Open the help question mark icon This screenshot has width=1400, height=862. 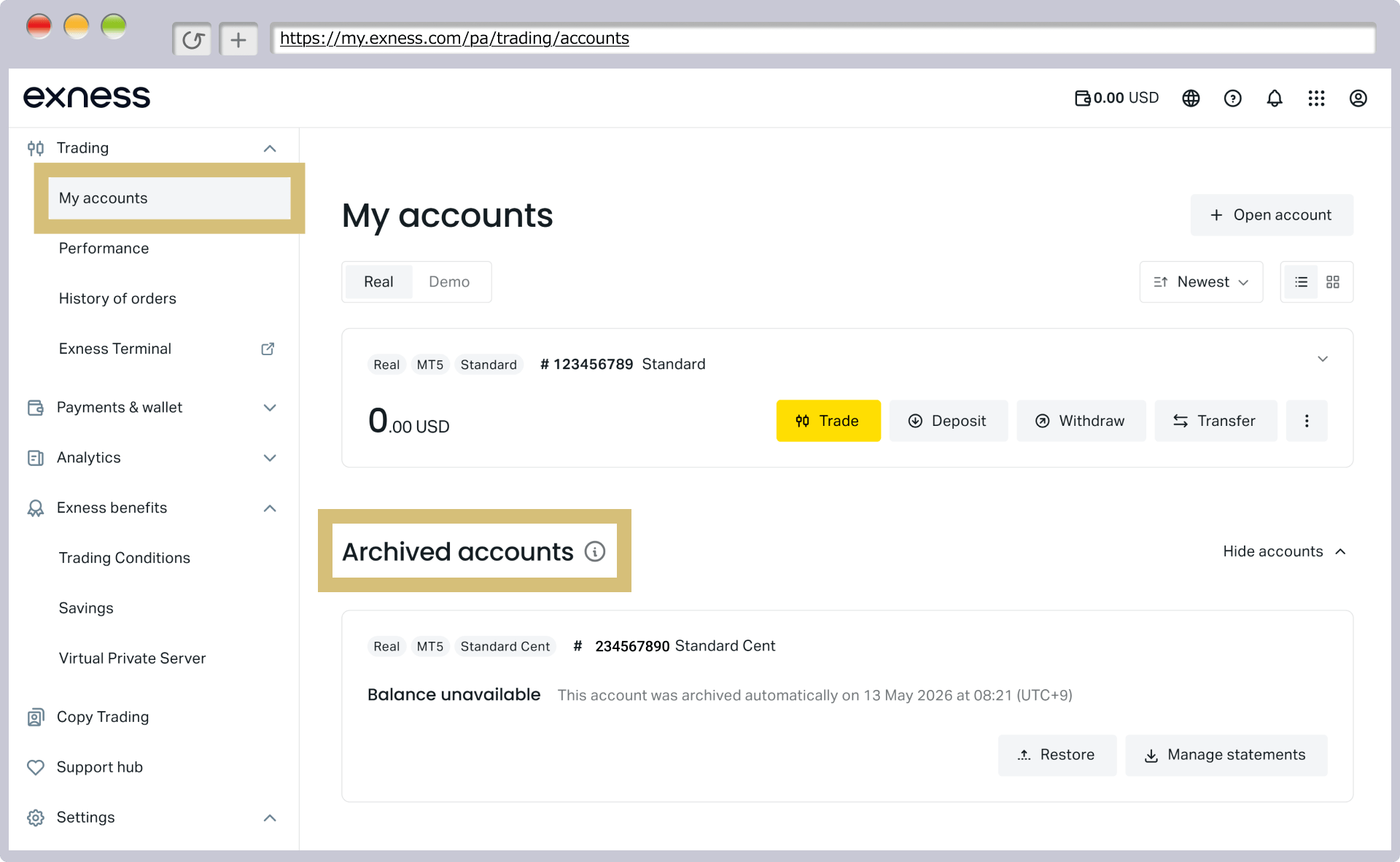click(x=1232, y=98)
